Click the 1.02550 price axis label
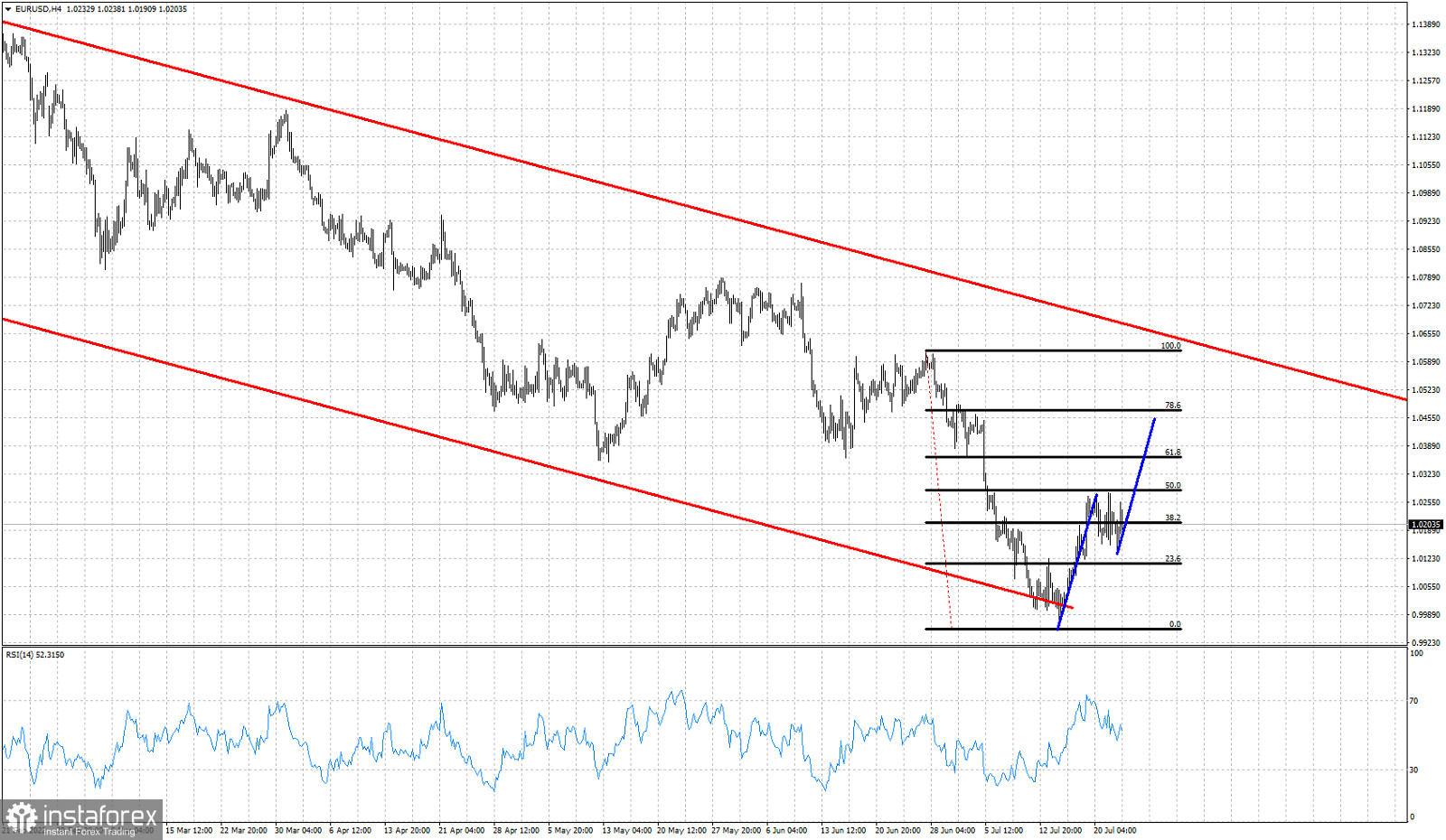This screenshot has height=840, width=1446. (1425, 501)
